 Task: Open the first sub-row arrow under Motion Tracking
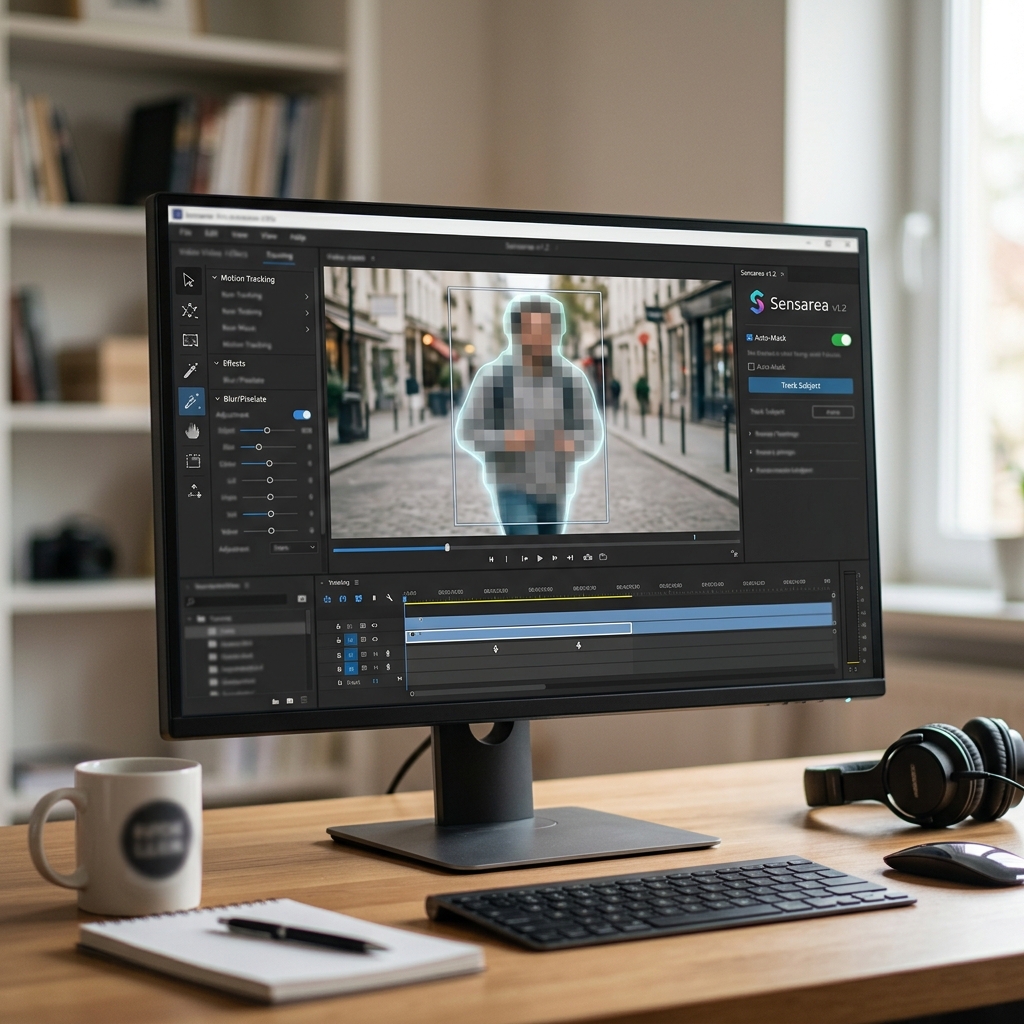tap(306, 296)
